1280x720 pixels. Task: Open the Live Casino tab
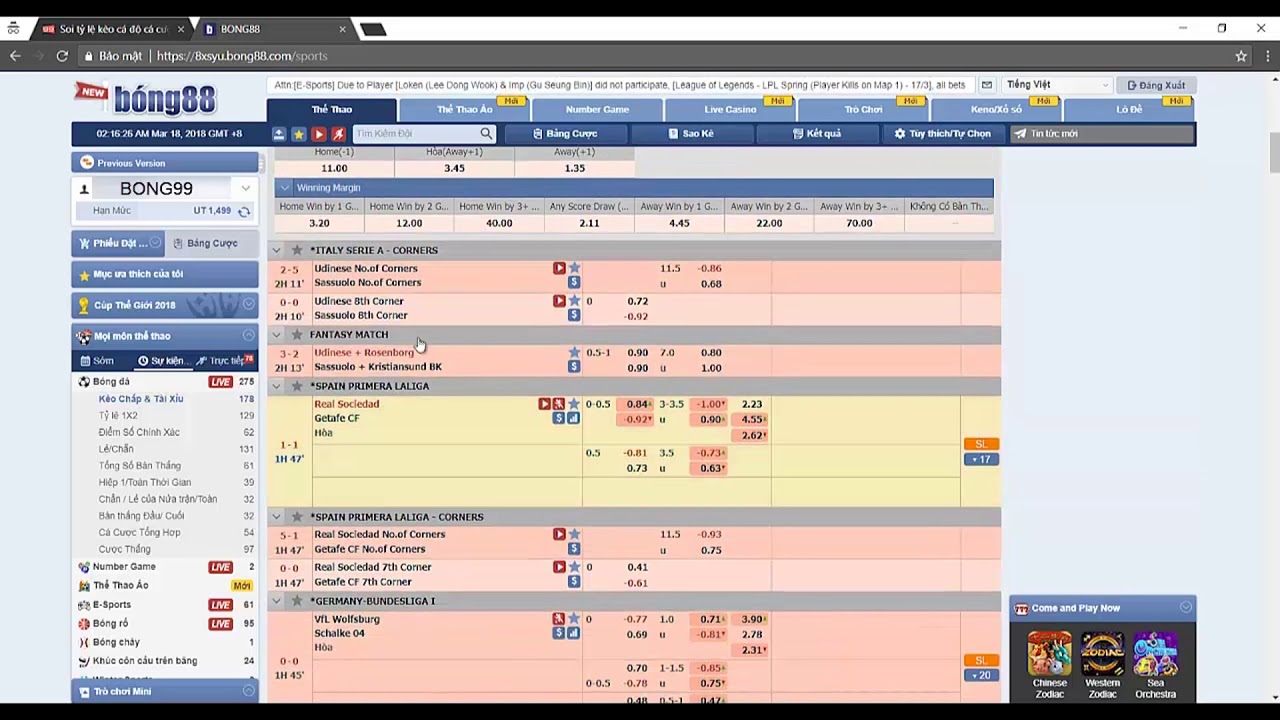[x=730, y=109]
